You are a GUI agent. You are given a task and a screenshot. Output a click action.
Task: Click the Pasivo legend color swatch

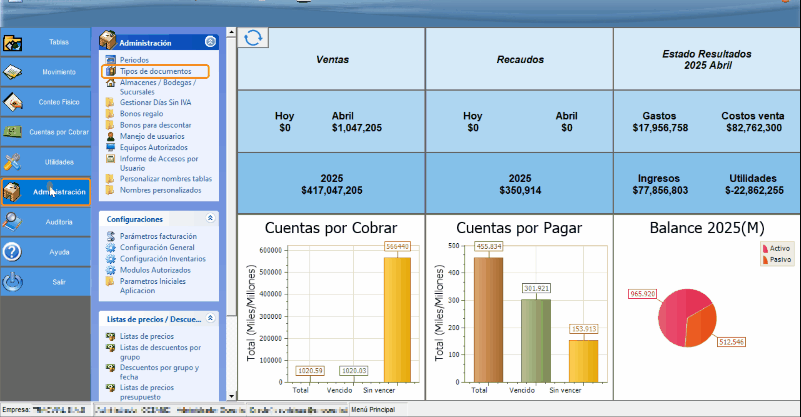[x=765, y=258]
